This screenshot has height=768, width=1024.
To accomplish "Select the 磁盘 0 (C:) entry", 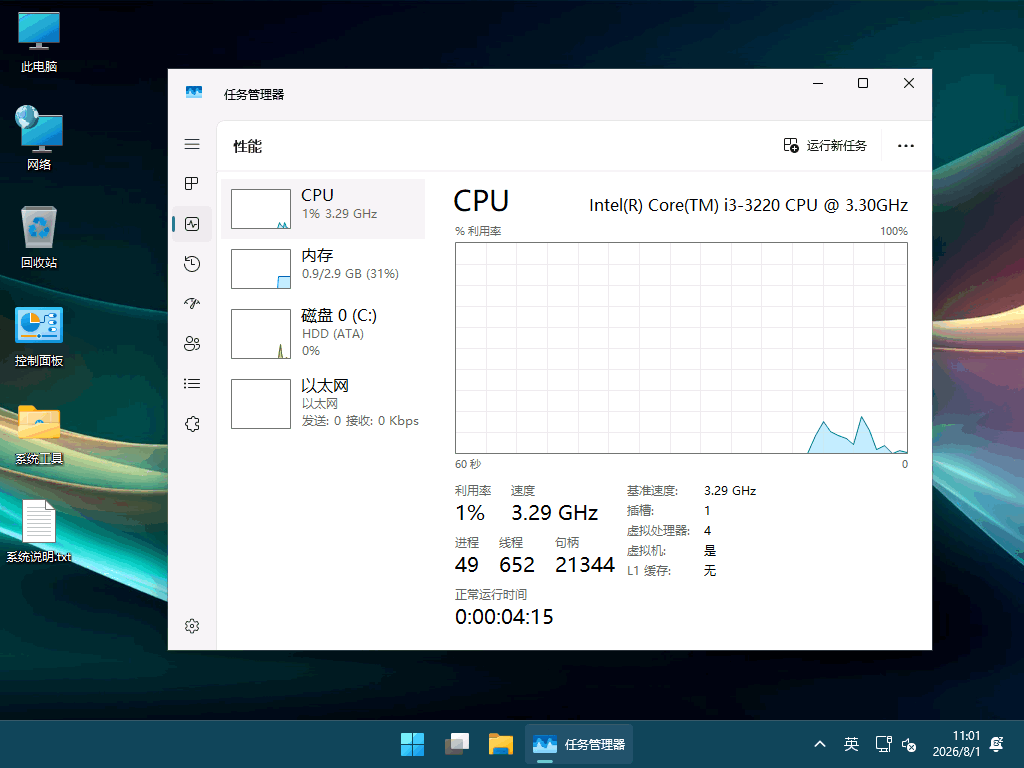I will click(x=323, y=333).
